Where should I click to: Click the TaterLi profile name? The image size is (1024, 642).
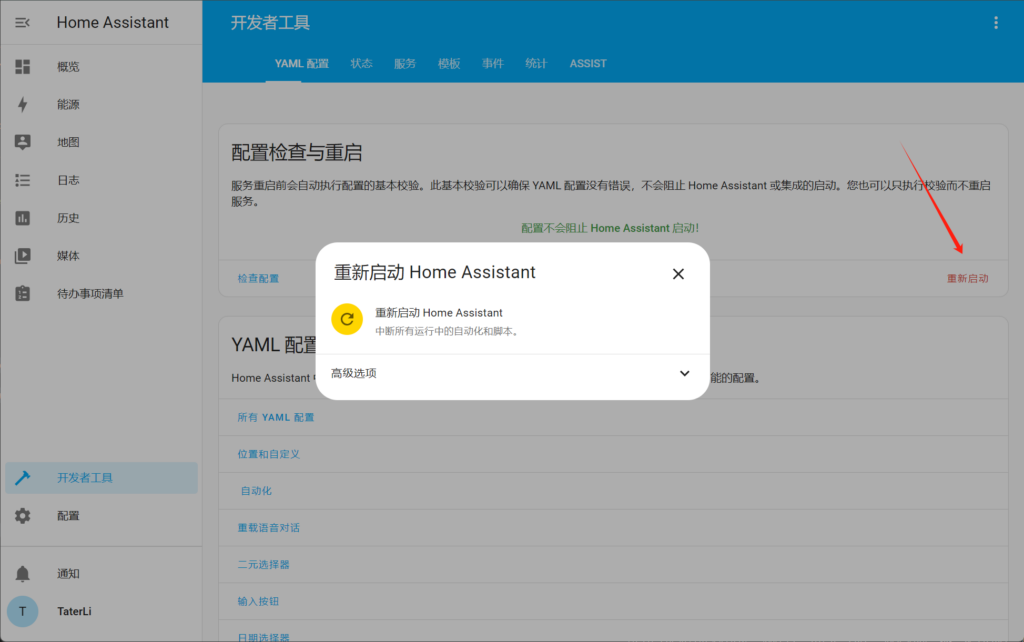coord(74,611)
